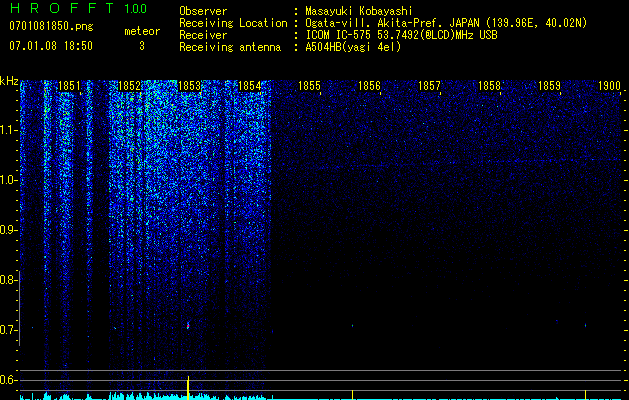
Task: Click the 1852 time marker
Action: coord(130,86)
